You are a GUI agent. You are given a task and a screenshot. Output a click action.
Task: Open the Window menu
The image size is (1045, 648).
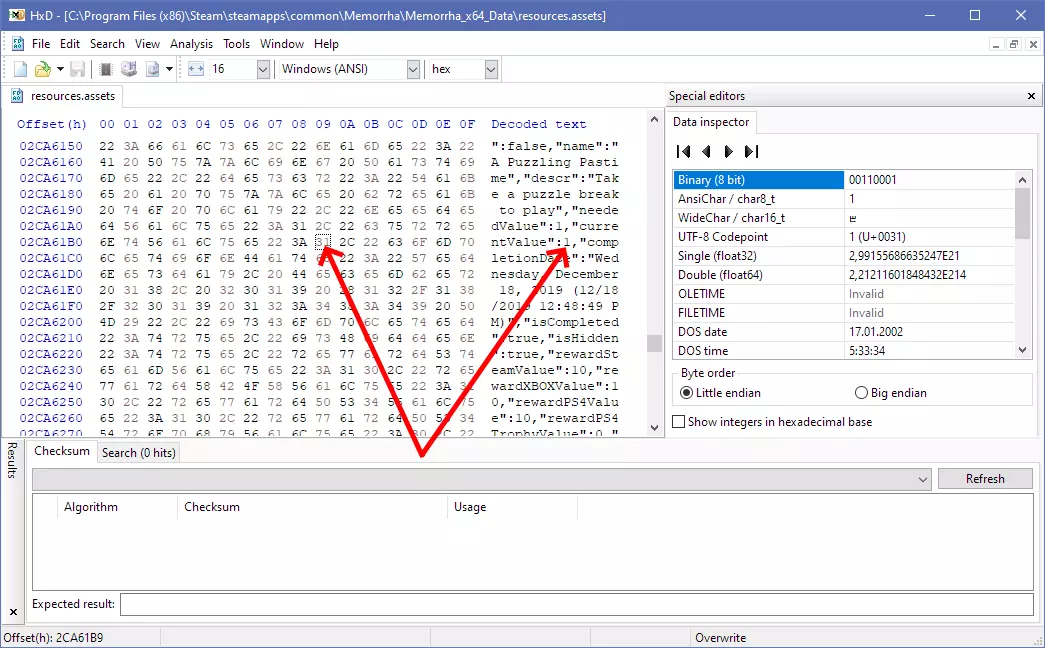[x=282, y=44]
